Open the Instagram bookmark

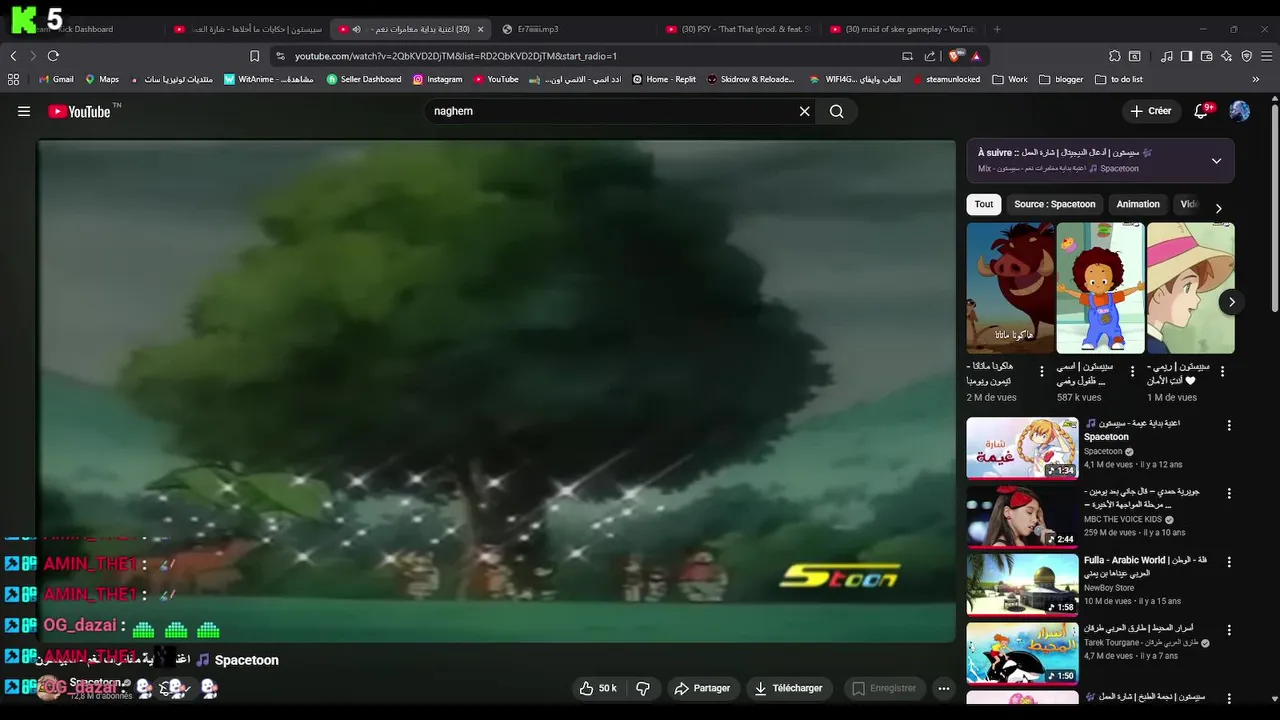pos(438,79)
